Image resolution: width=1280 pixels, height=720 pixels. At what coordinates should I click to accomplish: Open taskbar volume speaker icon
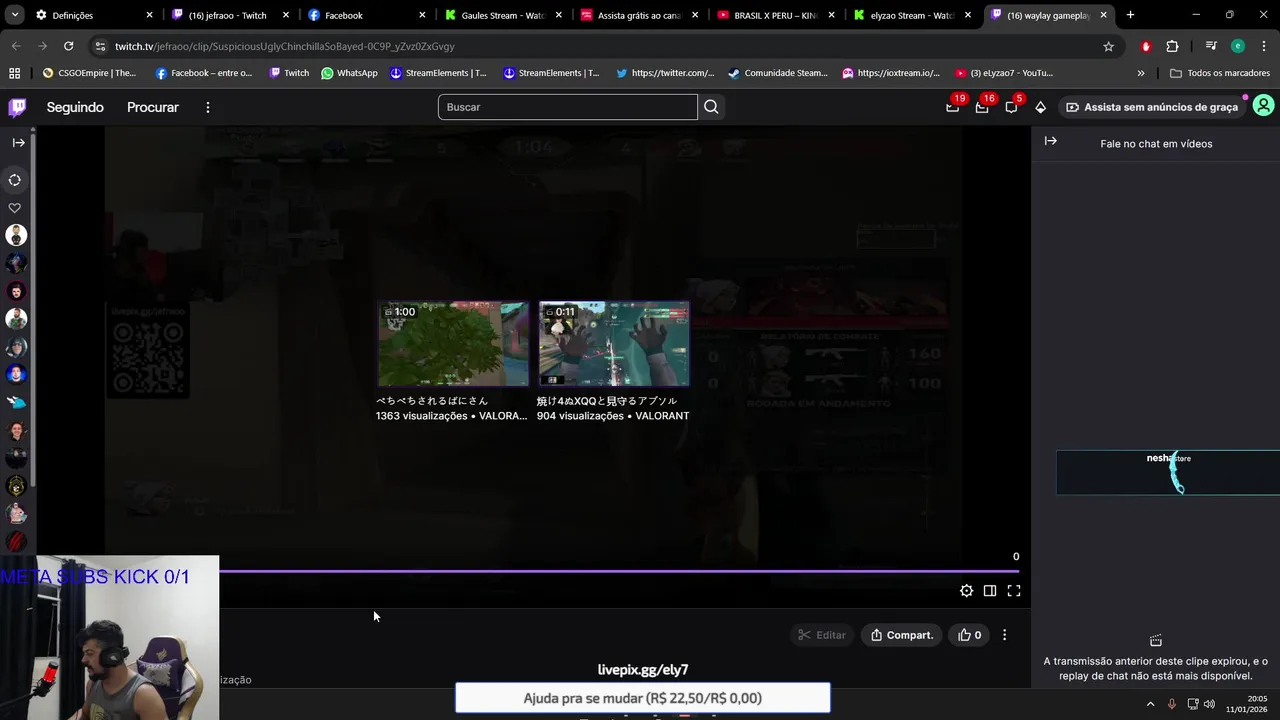point(1210,703)
